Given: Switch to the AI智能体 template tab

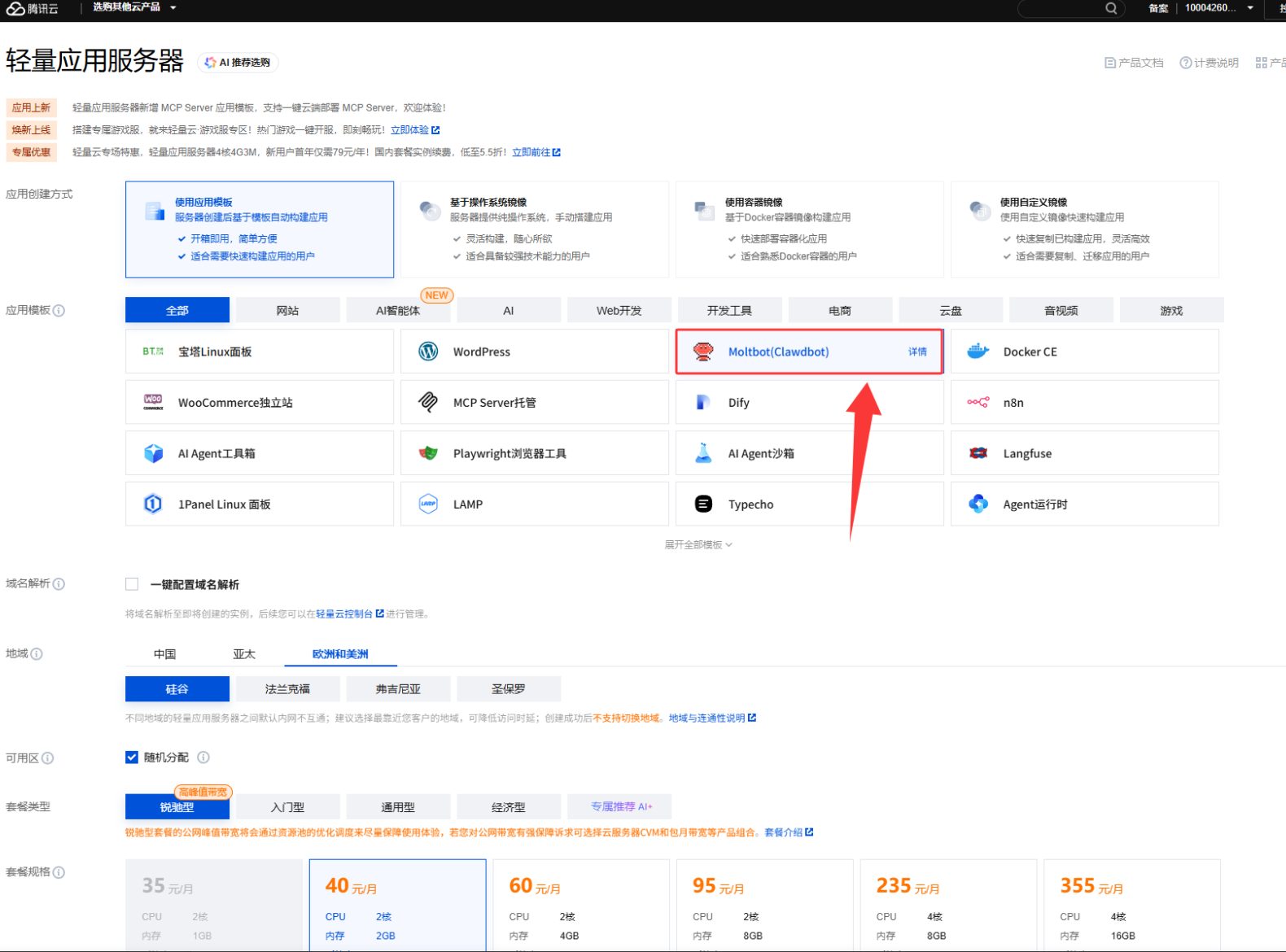Looking at the screenshot, I should pos(398,310).
